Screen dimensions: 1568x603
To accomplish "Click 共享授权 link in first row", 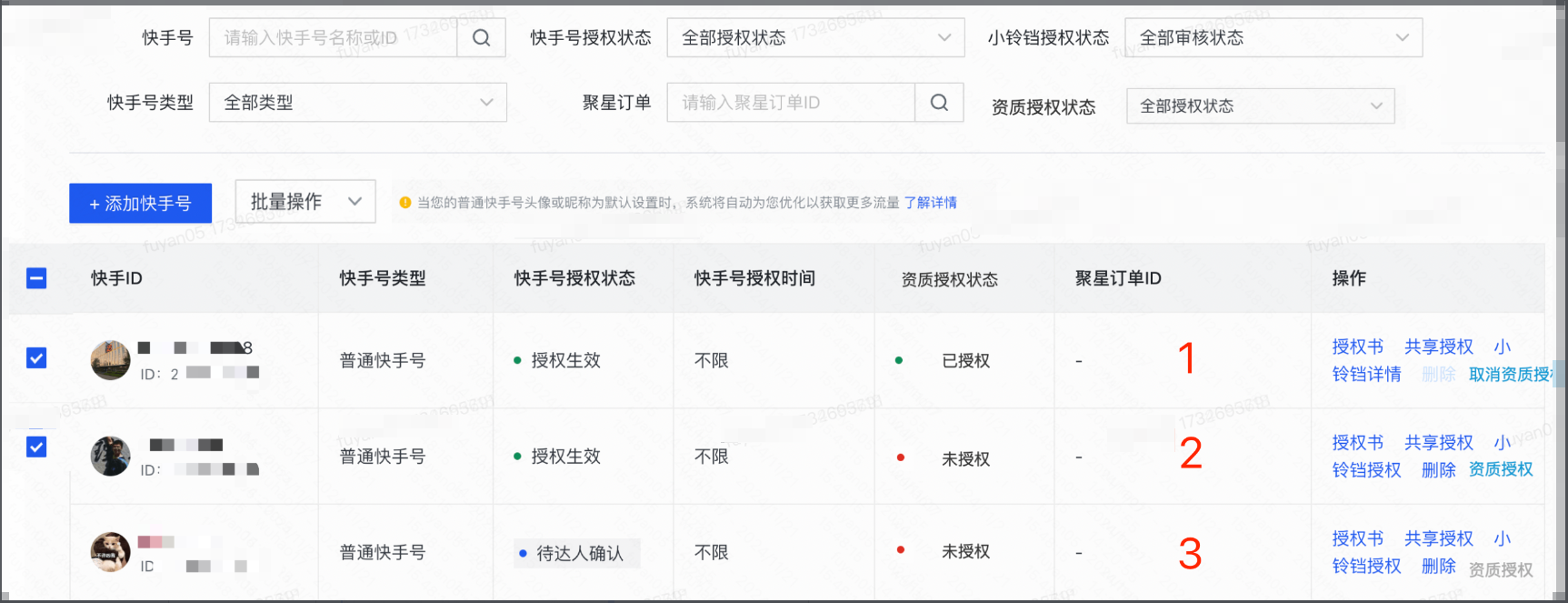I will coord(1439,347).
